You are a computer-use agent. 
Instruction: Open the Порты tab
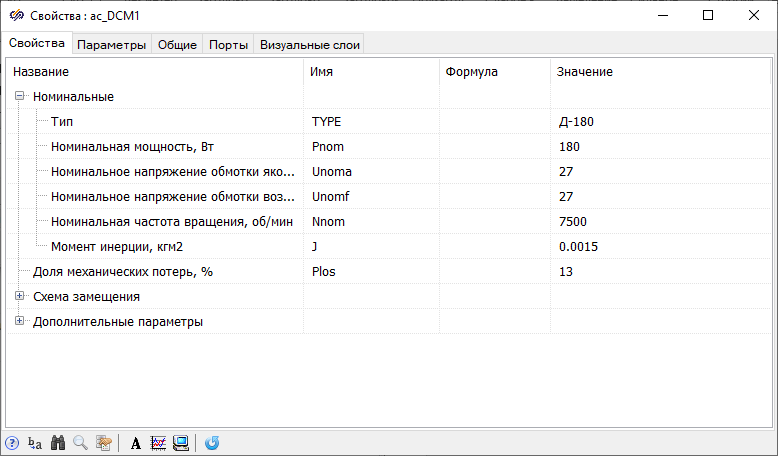pyautogui.click(x=229, y=44)
